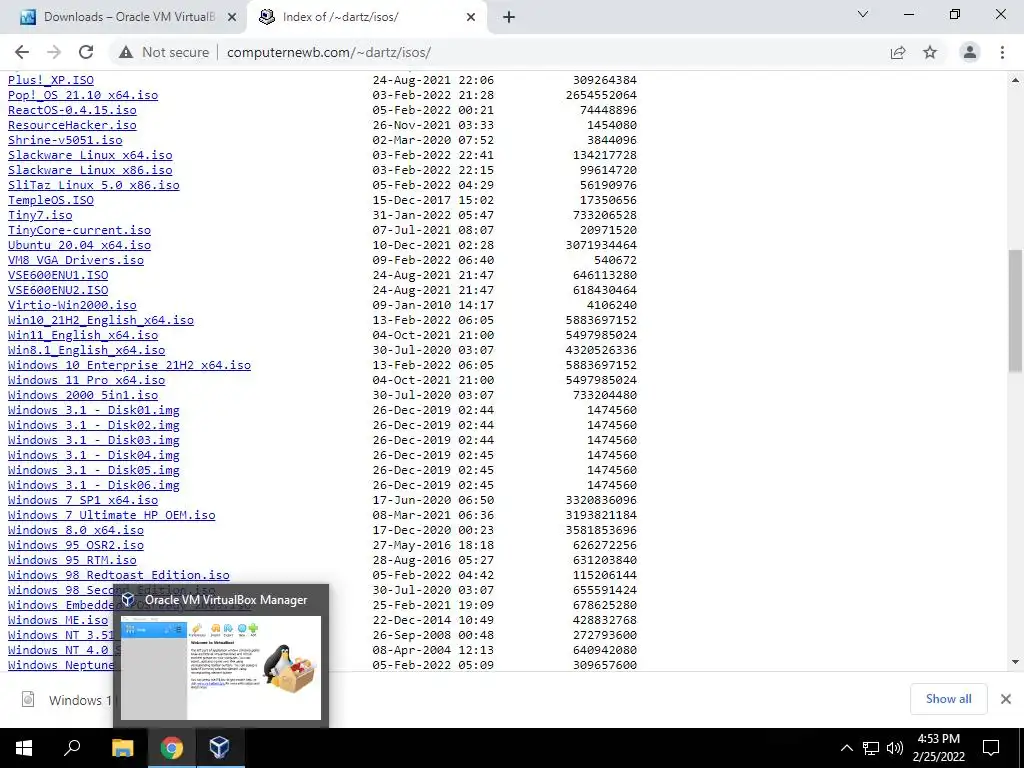Click the vertical scrollbar thumb
This screenshot has height=768, width=1024.
click(1015, 311)
